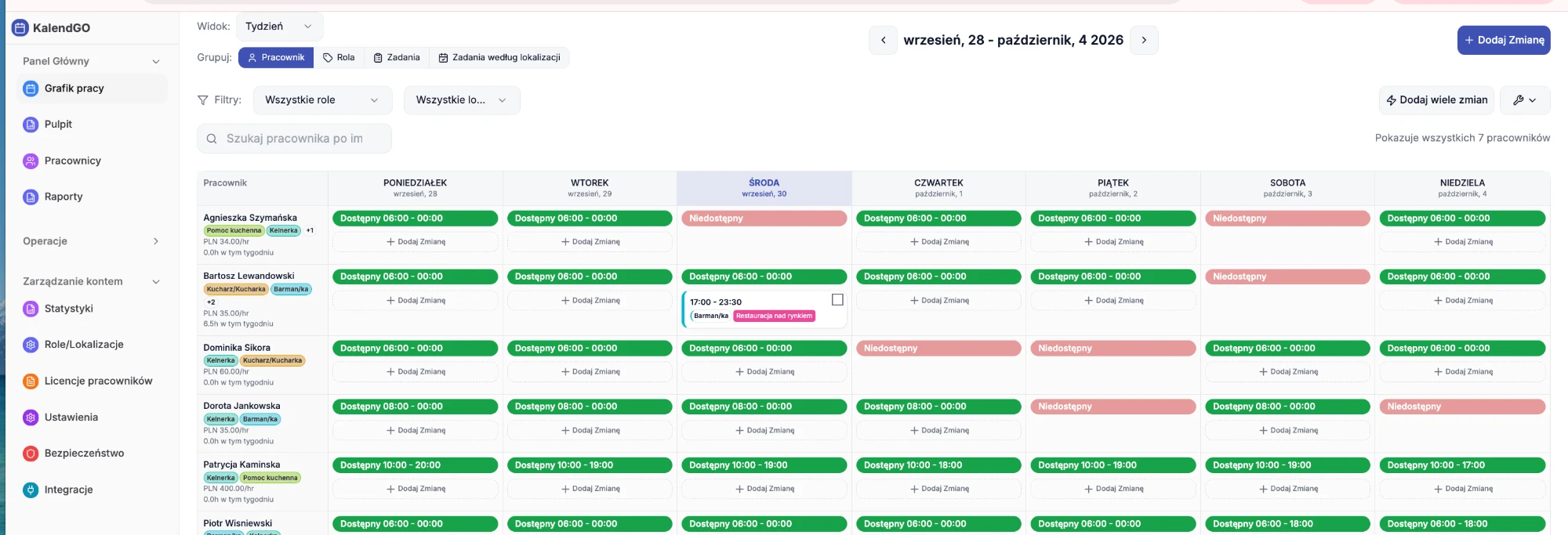This screenshot has height=535, width=1568.
Task: Go to previous week arrow
Action: pos(883,40)
